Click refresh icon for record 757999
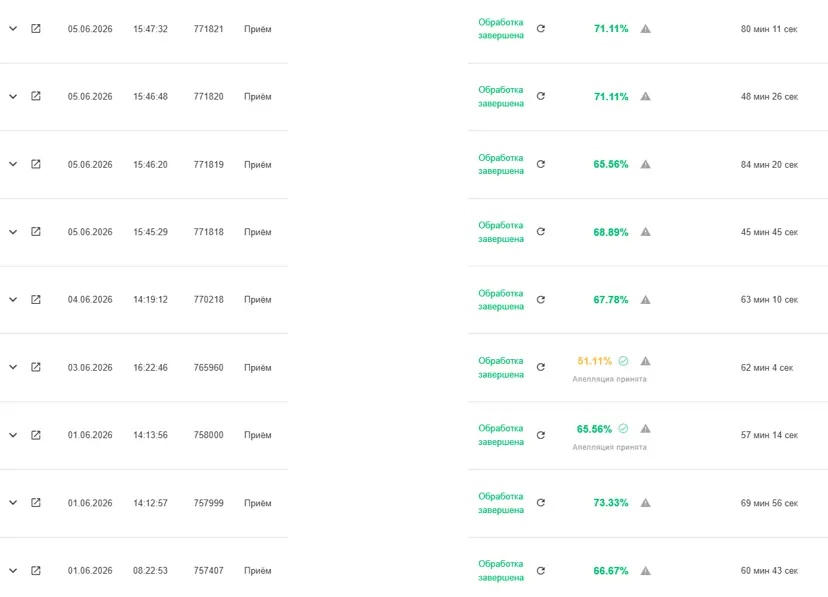828x597 pixels. 541,503
